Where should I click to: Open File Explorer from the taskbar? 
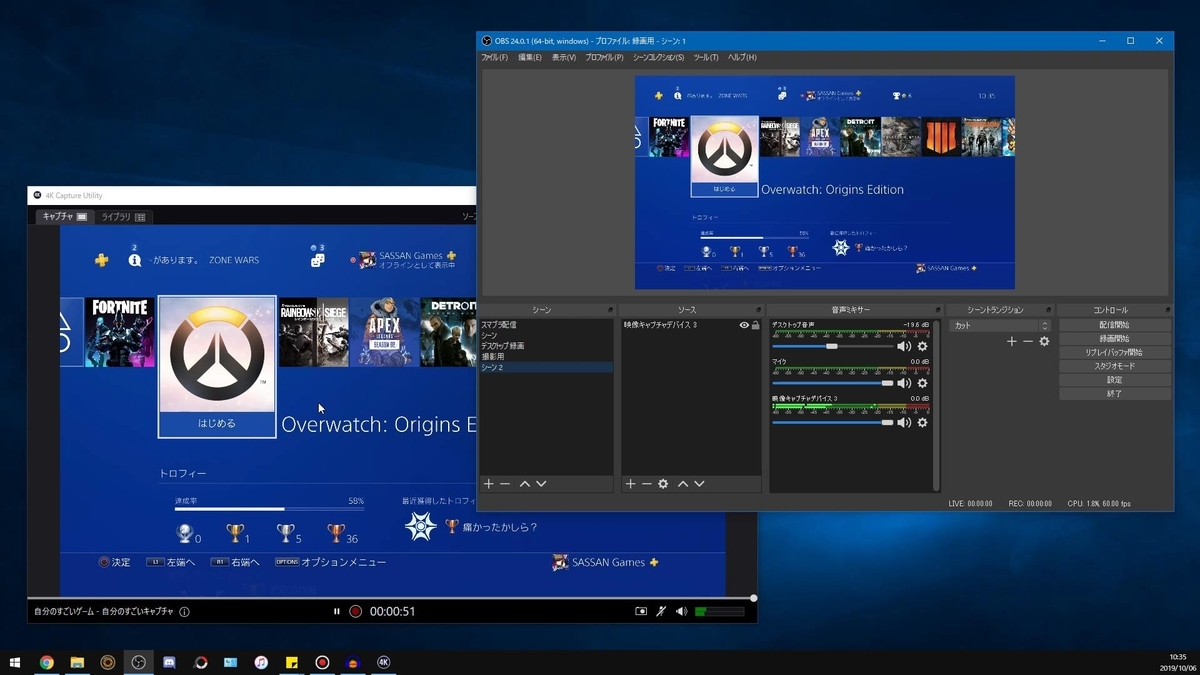[77, 662]
